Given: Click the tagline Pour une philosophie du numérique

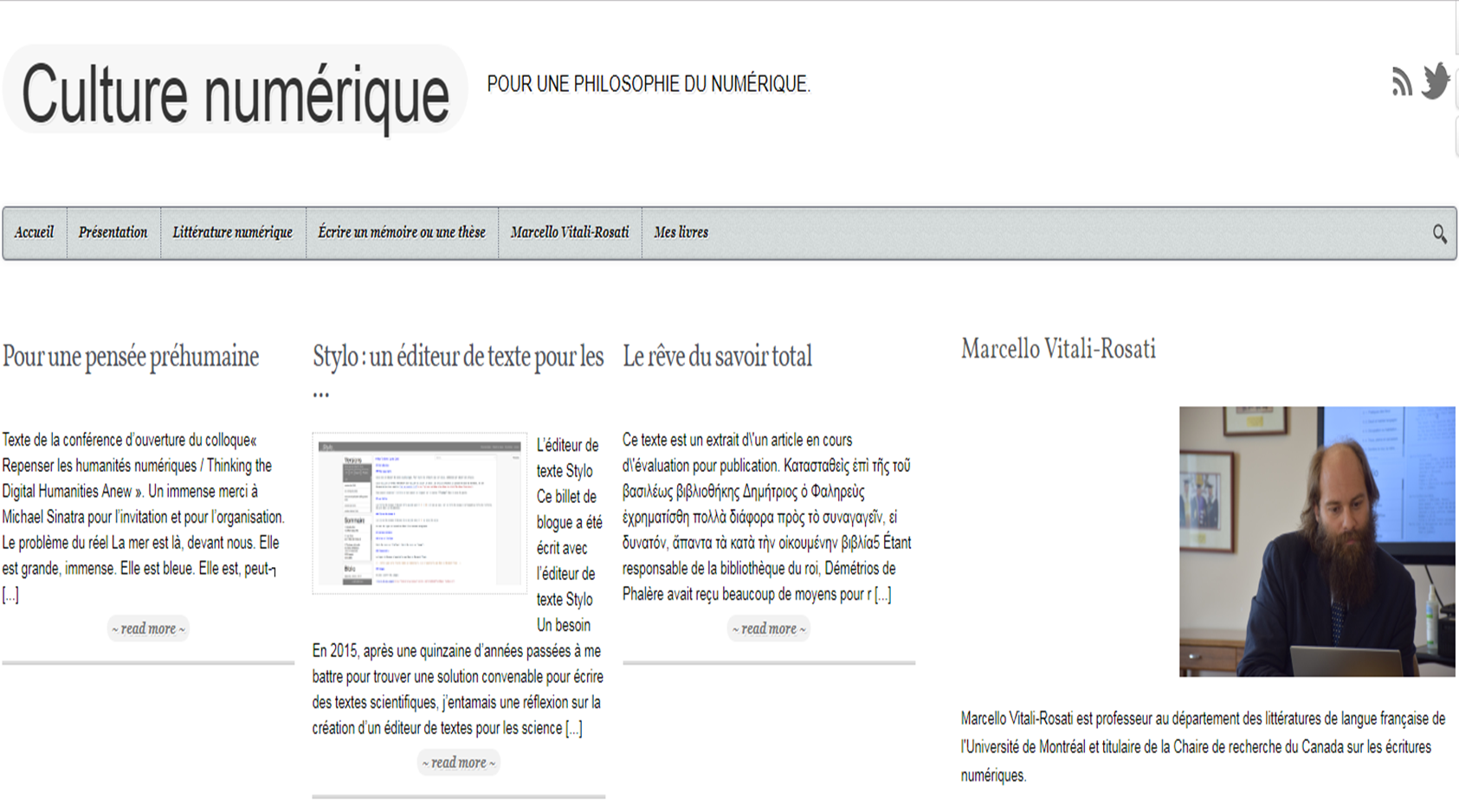Looking at the screenshot, I should [x=648, y=85].
